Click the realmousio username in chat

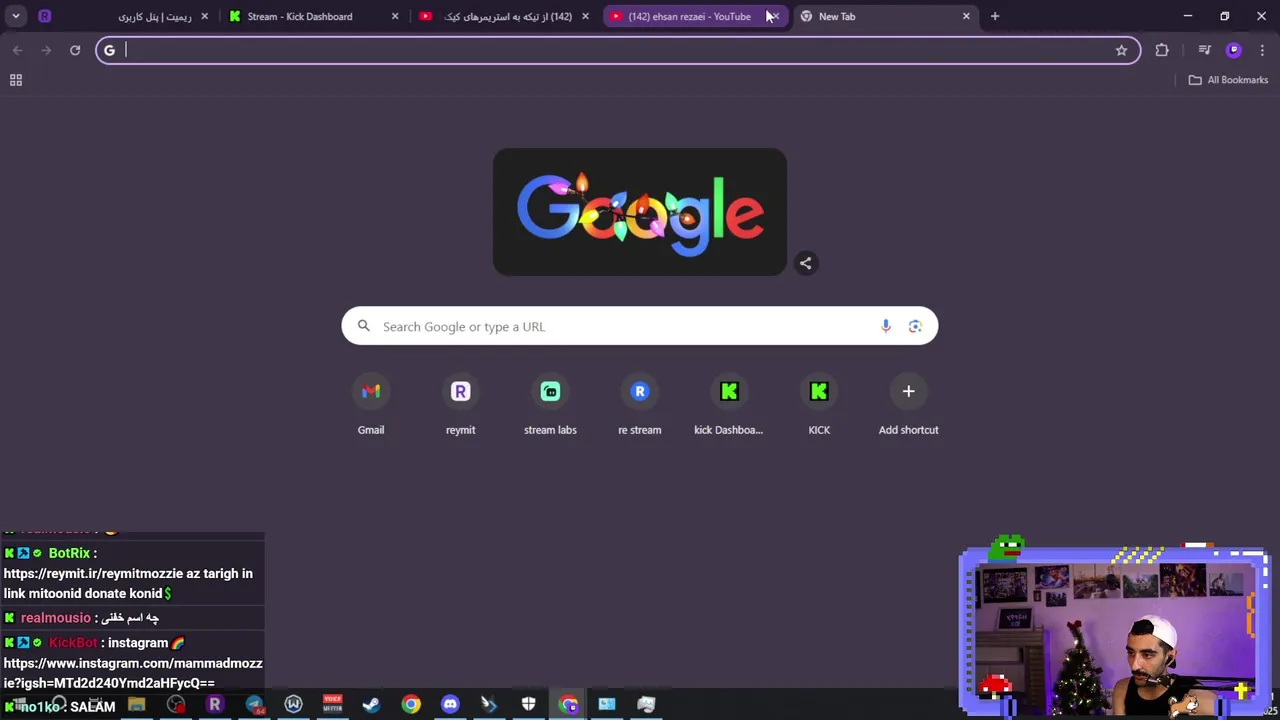(56, 618)
